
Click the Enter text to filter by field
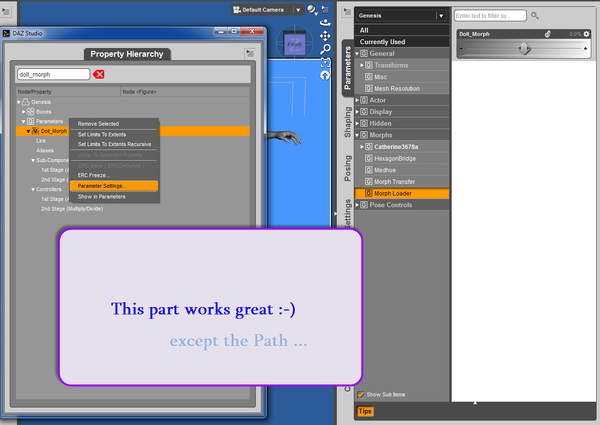[490, 16]
